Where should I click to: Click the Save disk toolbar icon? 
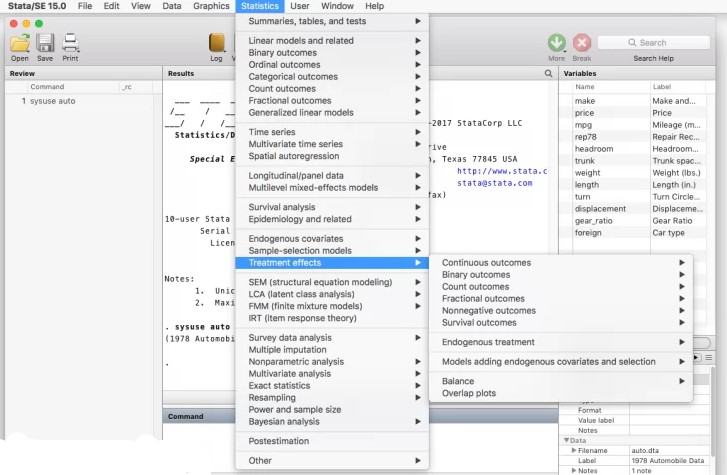(45, 43)
